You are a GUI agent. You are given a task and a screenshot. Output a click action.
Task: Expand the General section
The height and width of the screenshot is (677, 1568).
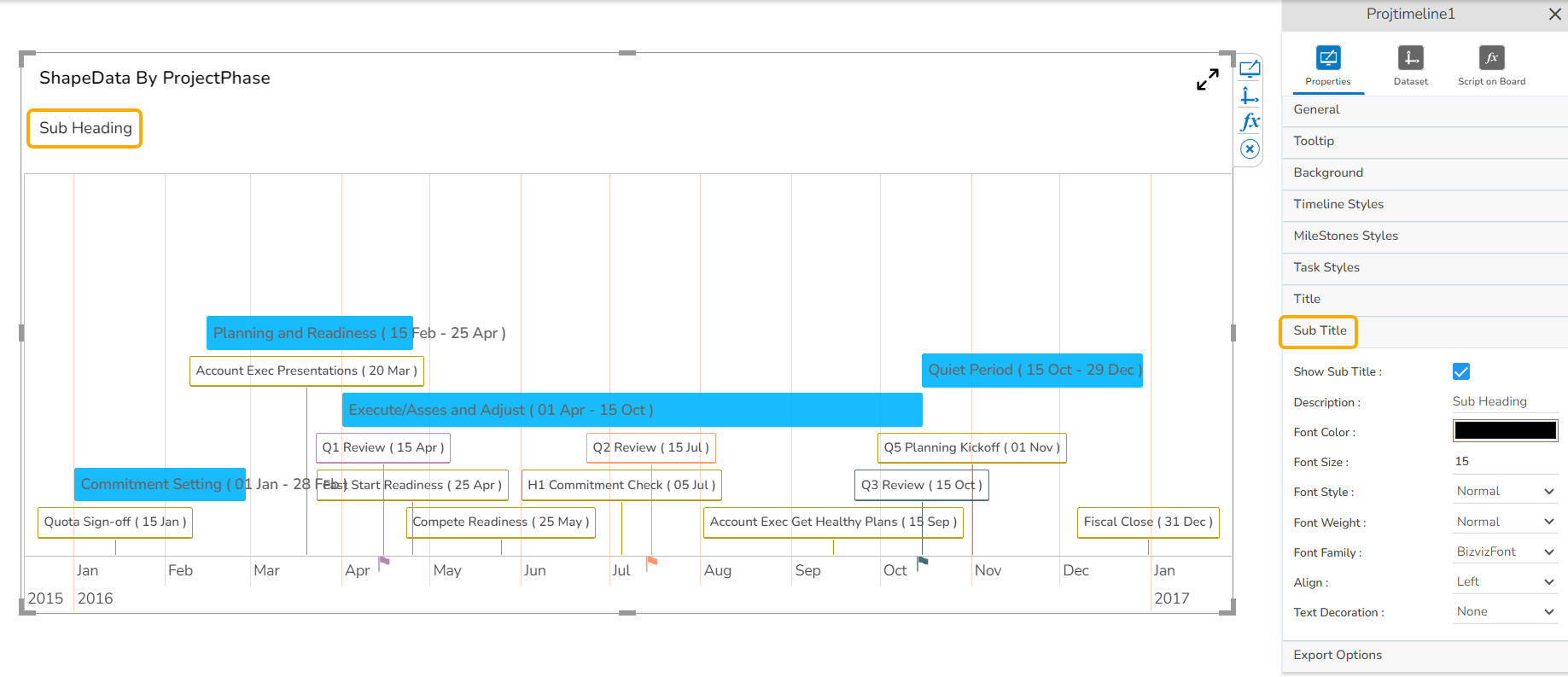click(1425, 110)
